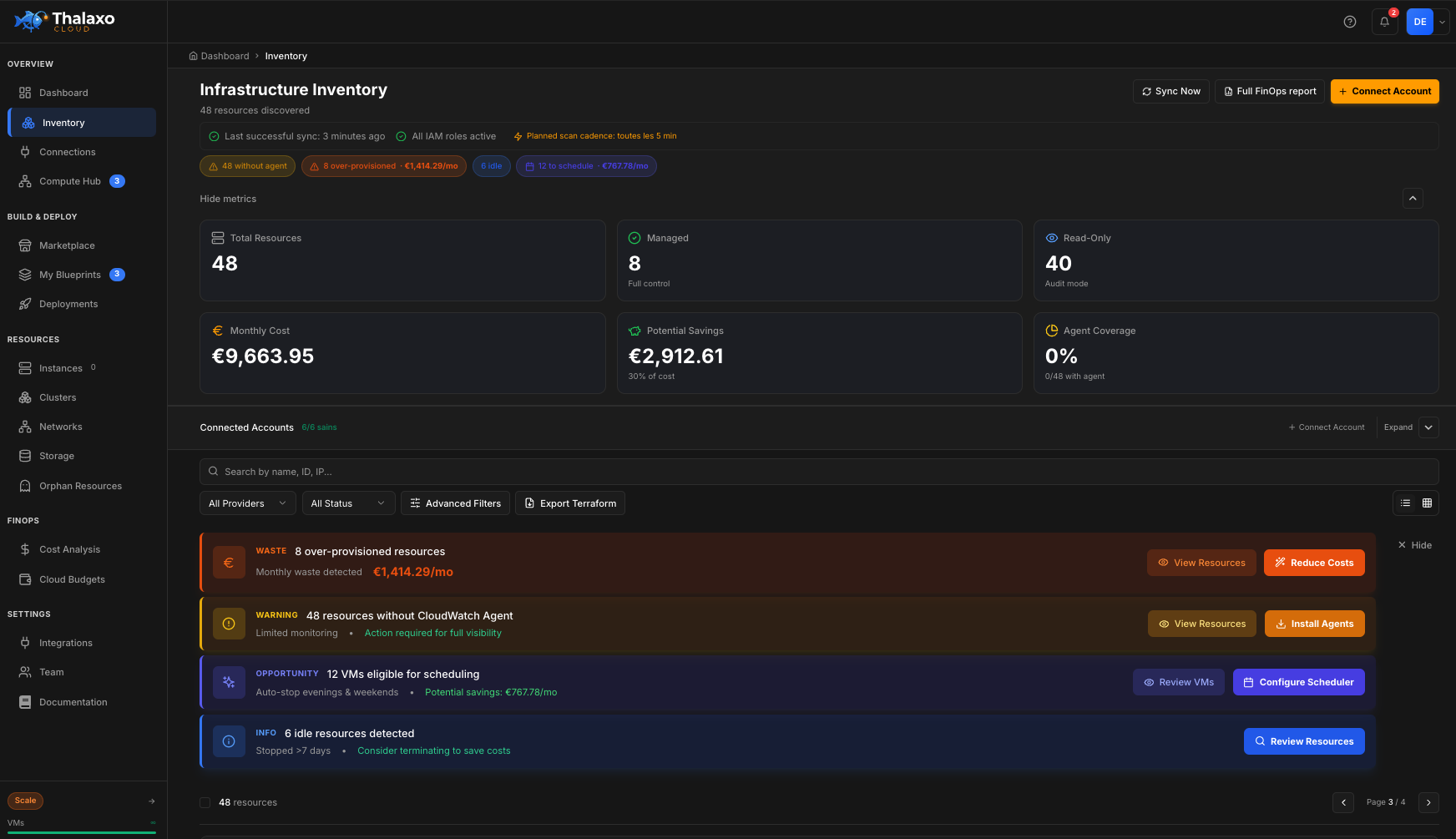Click Review Resources for idle resources

coord(1304,741)
